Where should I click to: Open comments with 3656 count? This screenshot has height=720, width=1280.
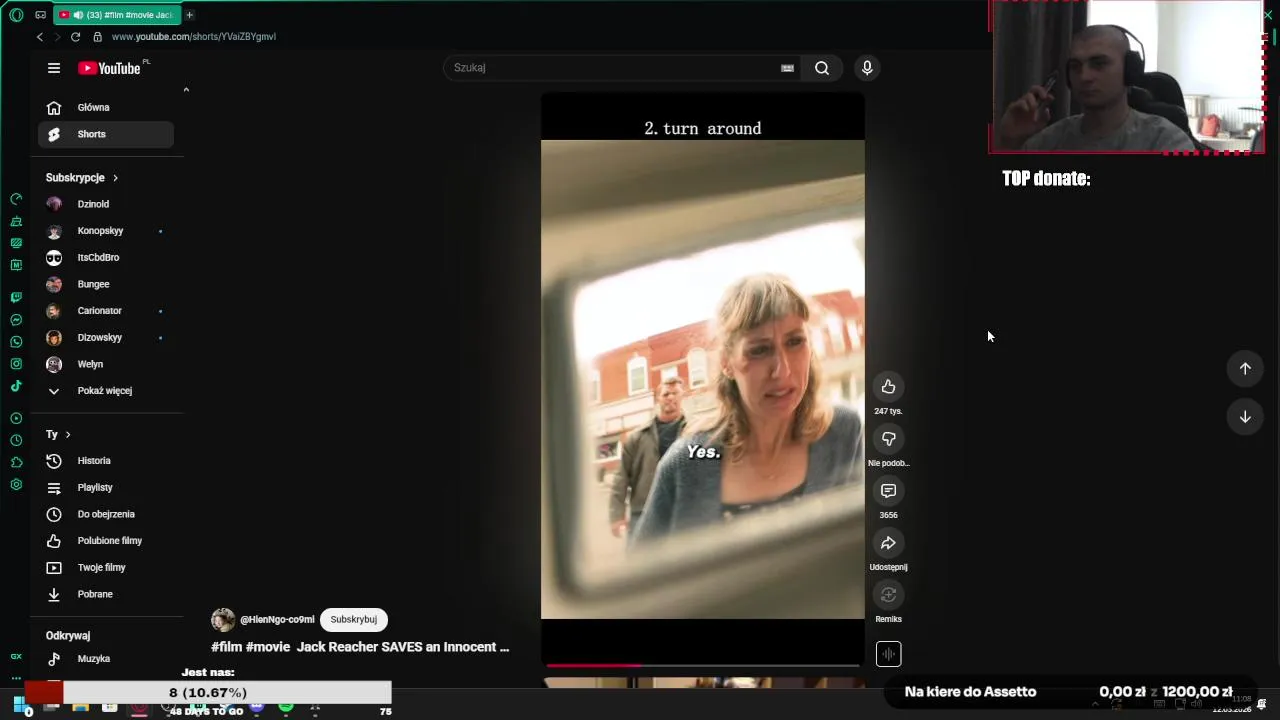point(888,491)
